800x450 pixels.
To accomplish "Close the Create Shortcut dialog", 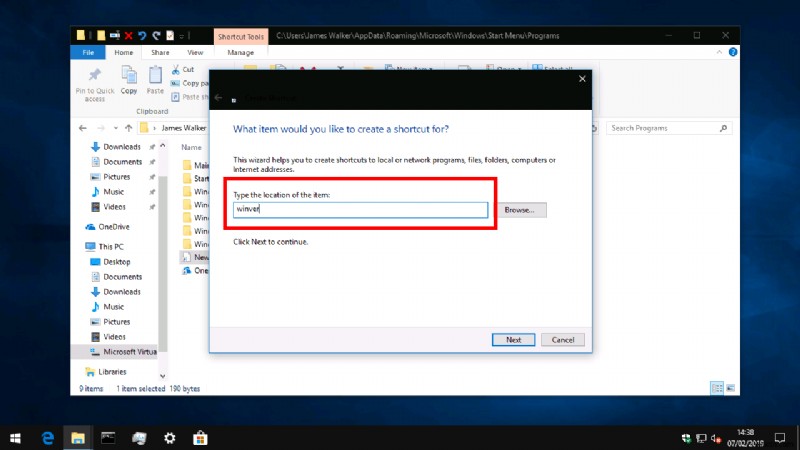I will pos(582,79).
